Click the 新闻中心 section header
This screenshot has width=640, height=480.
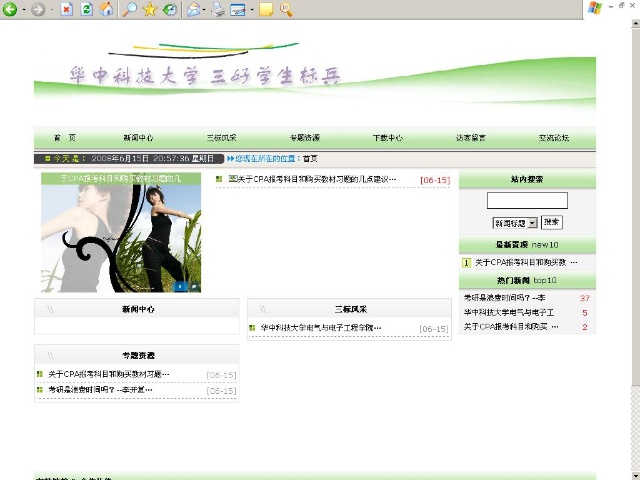click(138, 309)
